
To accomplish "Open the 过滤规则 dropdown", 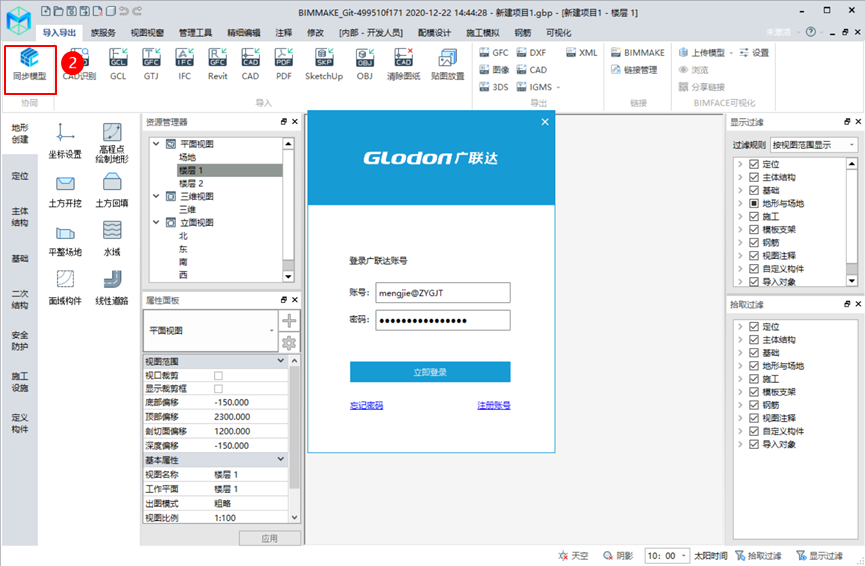I will (x=814, y=145).
